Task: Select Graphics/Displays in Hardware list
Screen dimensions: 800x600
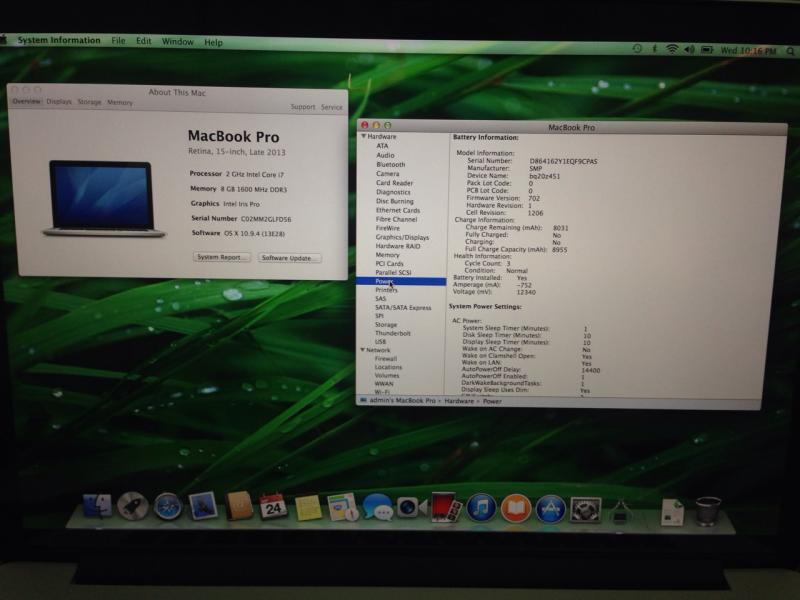Action: pyautogui.click(x=402, y=237)
